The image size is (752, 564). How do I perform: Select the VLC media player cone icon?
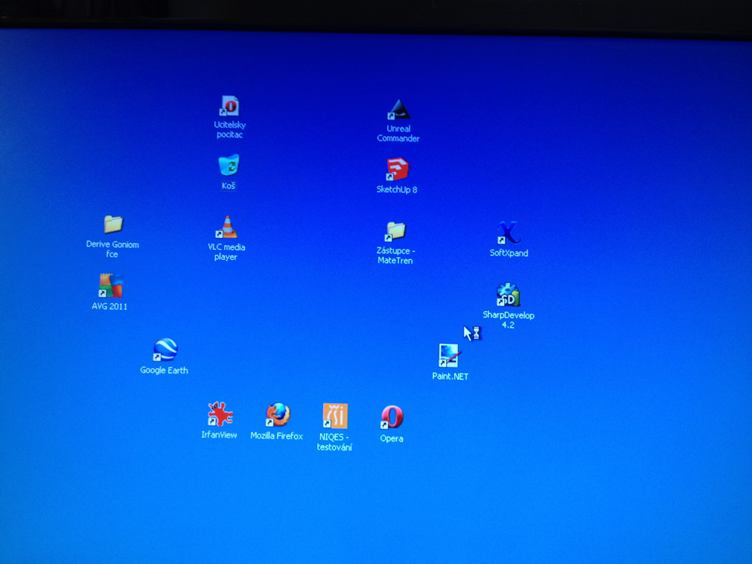[x=228, y=227]
